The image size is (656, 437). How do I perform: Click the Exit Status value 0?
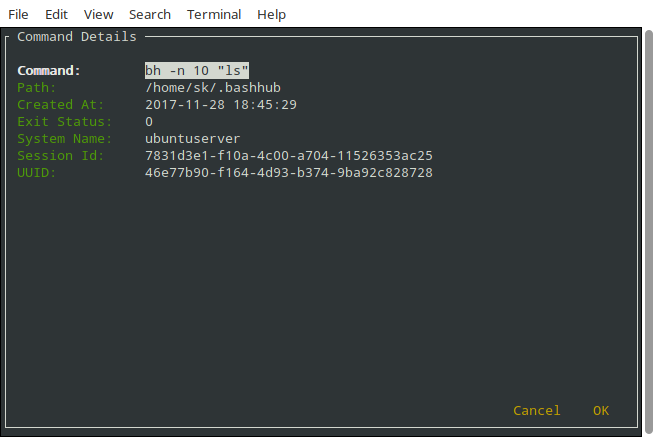(149, 122)
